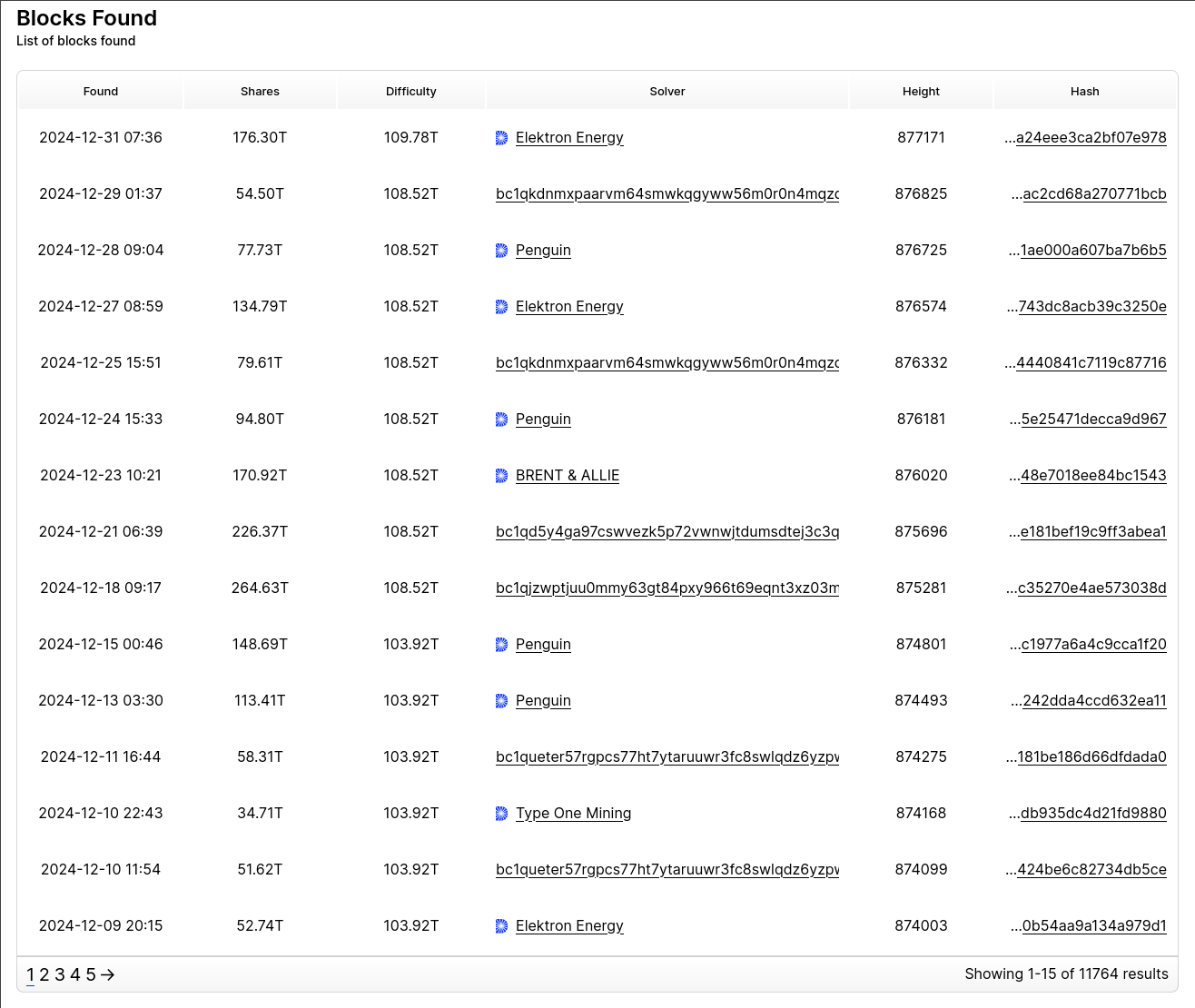Open hash e181bef19c9ff3abea1
This screenshot has height=1008, width=1195.
pyautogui.click(x=1093, y=532)
